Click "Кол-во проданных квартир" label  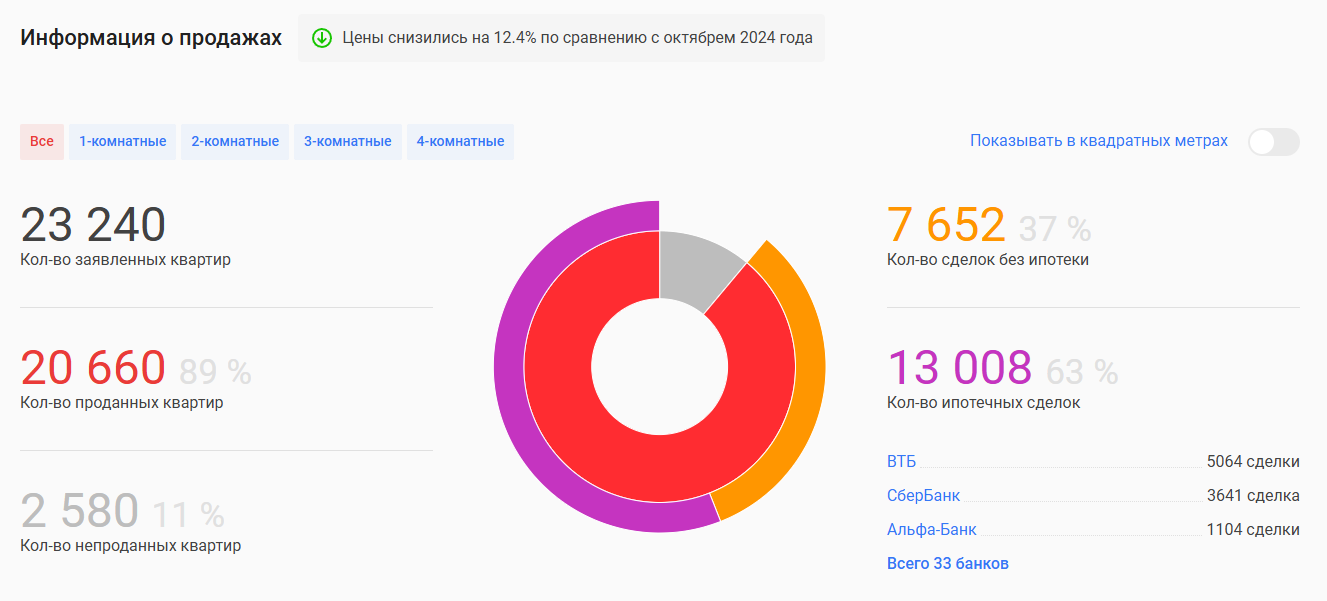click(122, 403)
